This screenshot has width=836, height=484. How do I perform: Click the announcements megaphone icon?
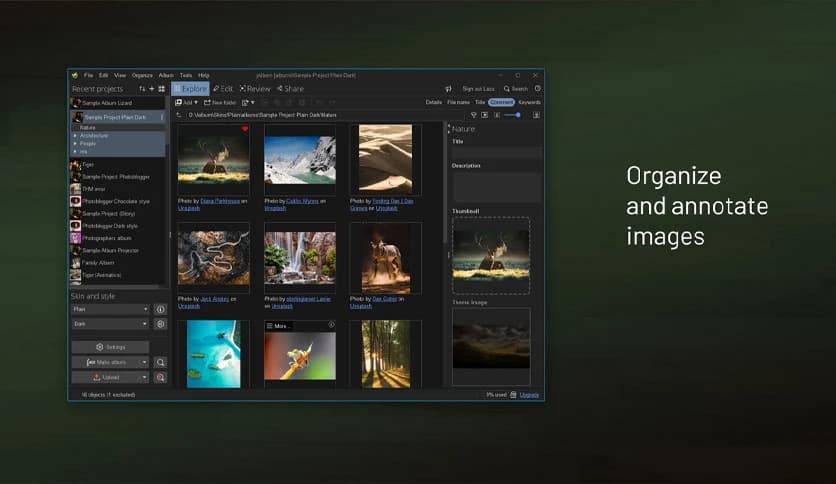[x=449, y=89]
